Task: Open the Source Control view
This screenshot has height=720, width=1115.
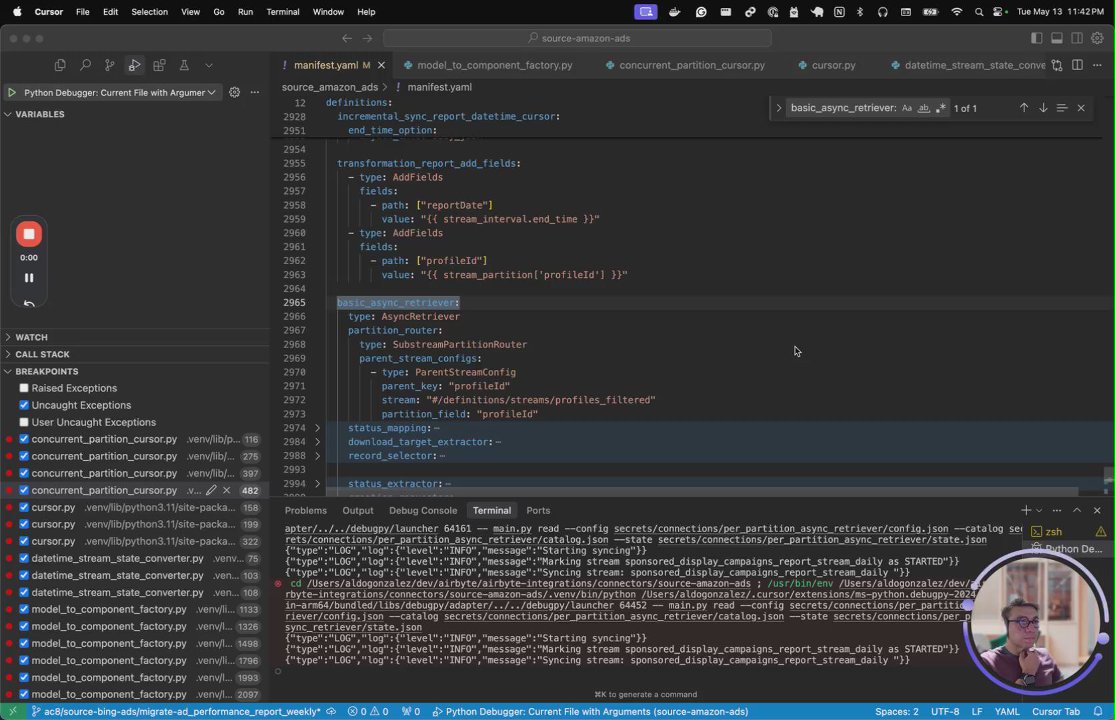Action: 110,65
